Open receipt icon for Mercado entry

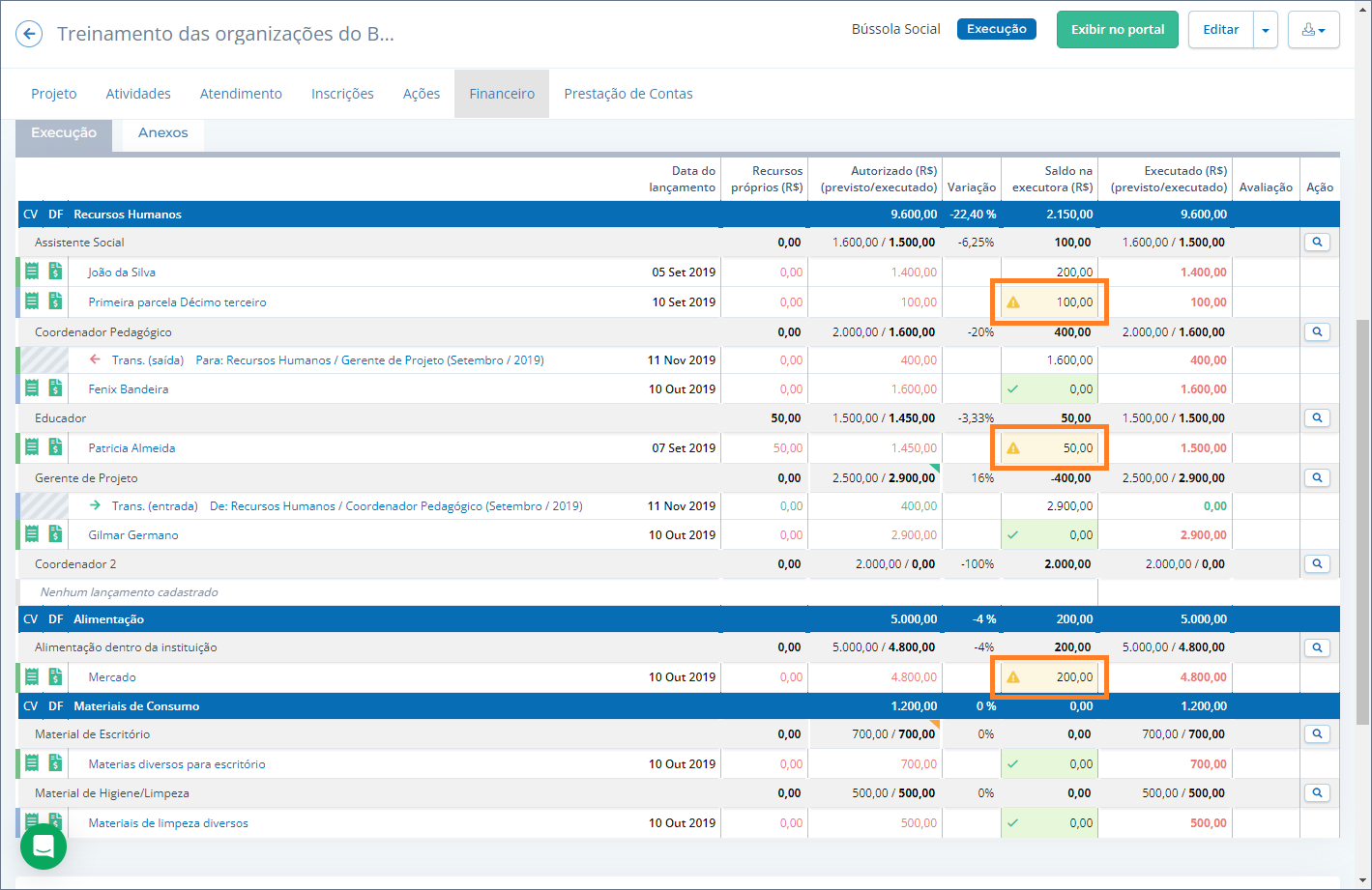click(x=32, y=676)
